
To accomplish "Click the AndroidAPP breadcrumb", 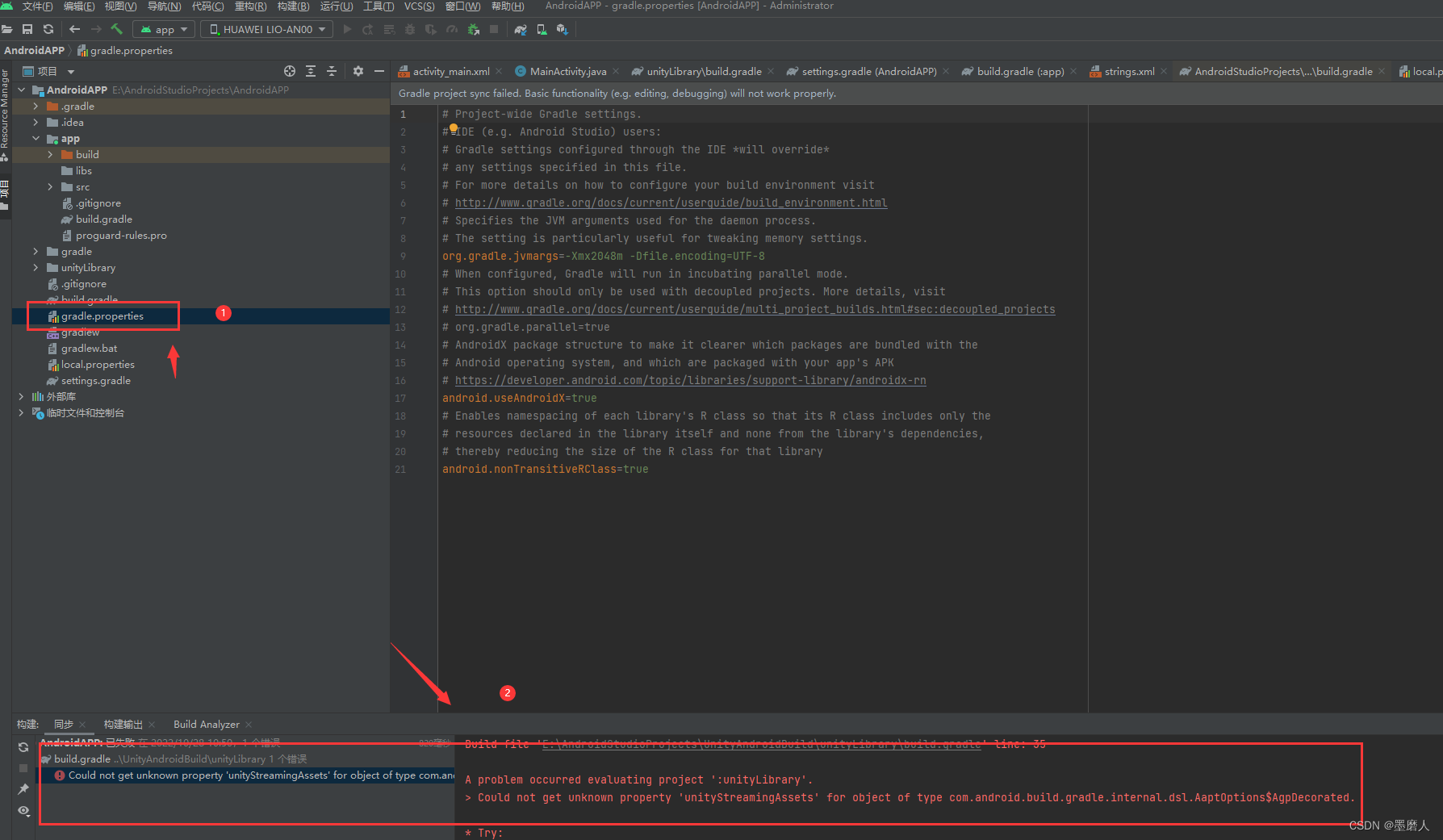I will click(34, 50).
